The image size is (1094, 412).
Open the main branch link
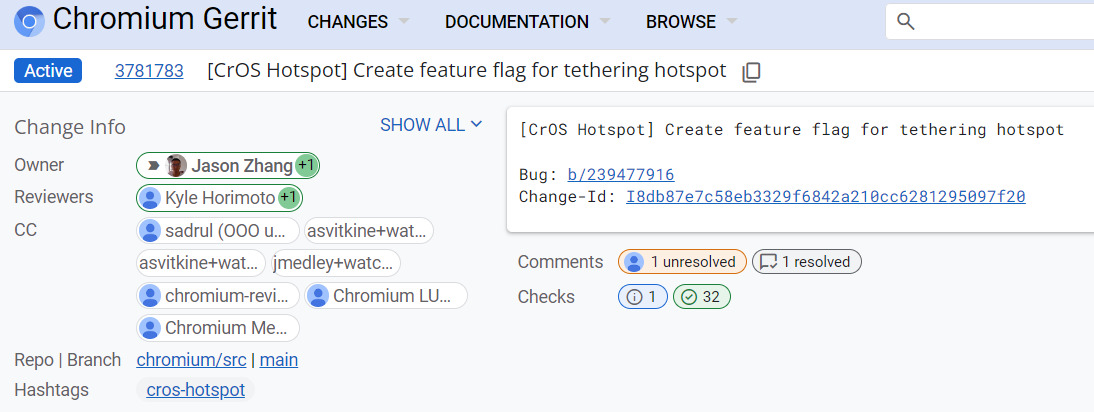pos(279,360)
